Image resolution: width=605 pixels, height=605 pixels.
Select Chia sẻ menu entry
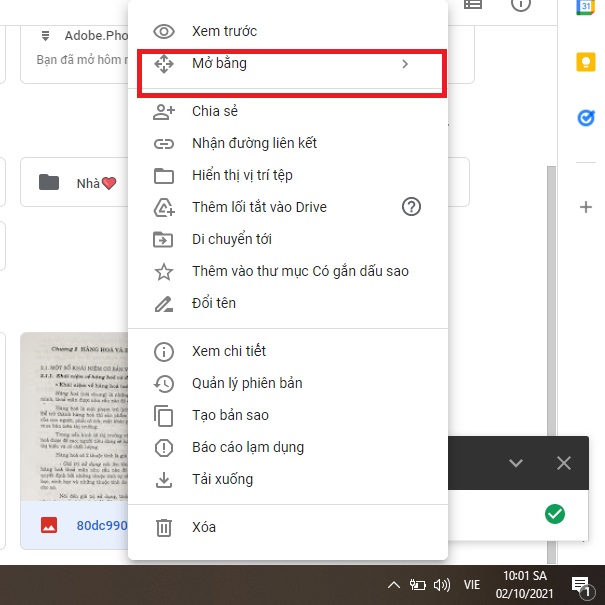(288, 112)
